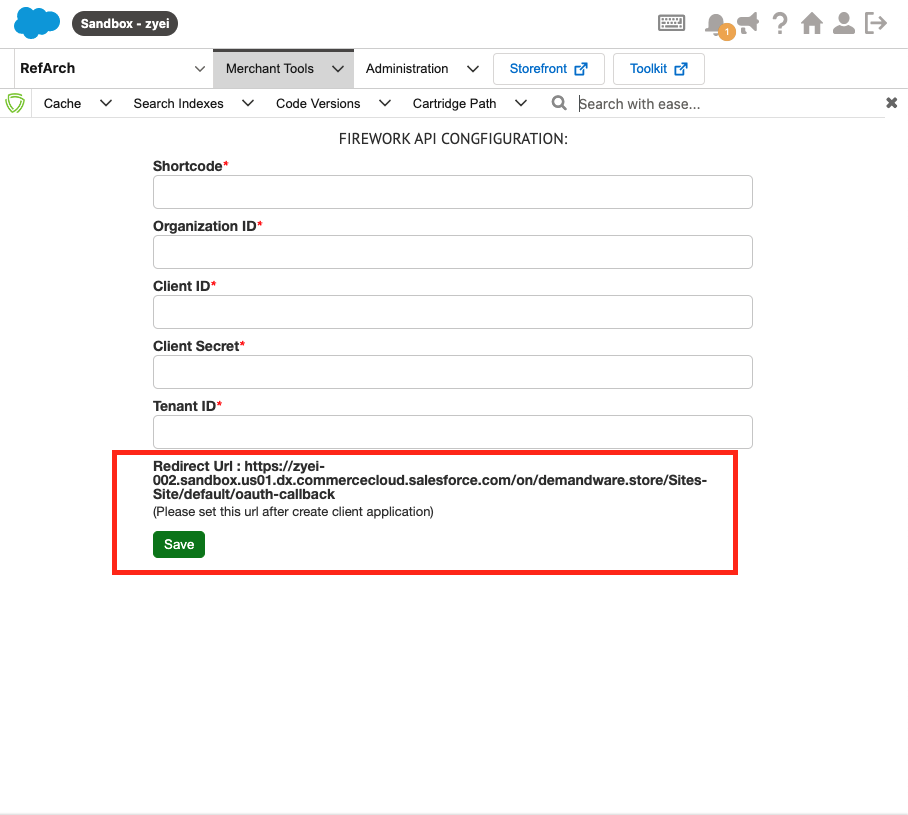Click the Salesforce cloud logo
908x815 pixels.
click(37, 23)
